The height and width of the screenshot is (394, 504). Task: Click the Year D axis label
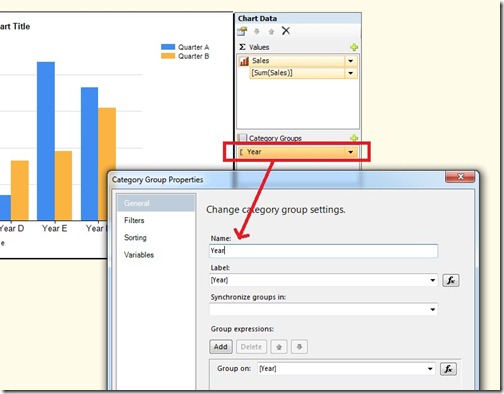pyautogui.click(x=12, y=228)
